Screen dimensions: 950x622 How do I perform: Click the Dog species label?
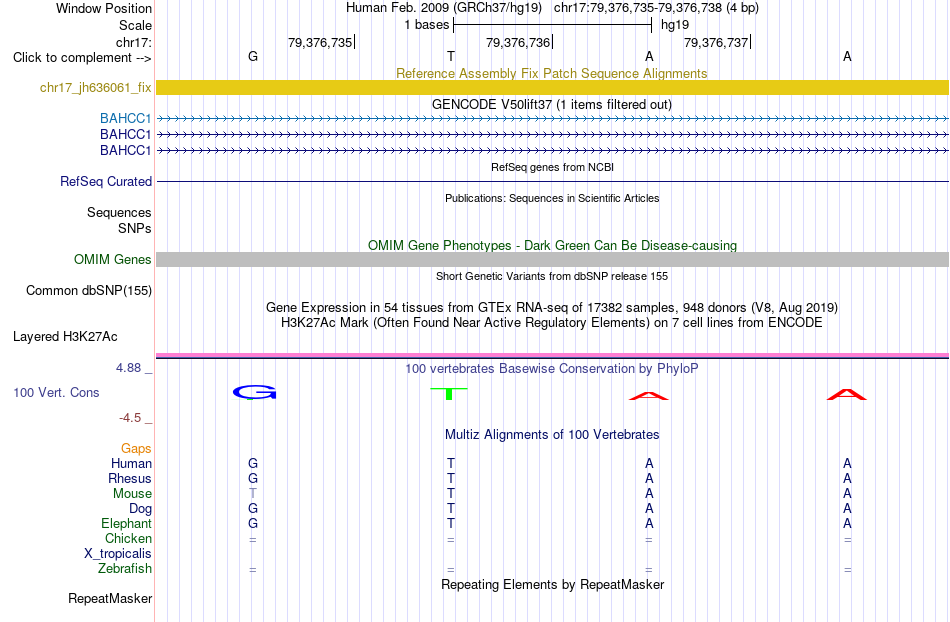tap(140, 509)
